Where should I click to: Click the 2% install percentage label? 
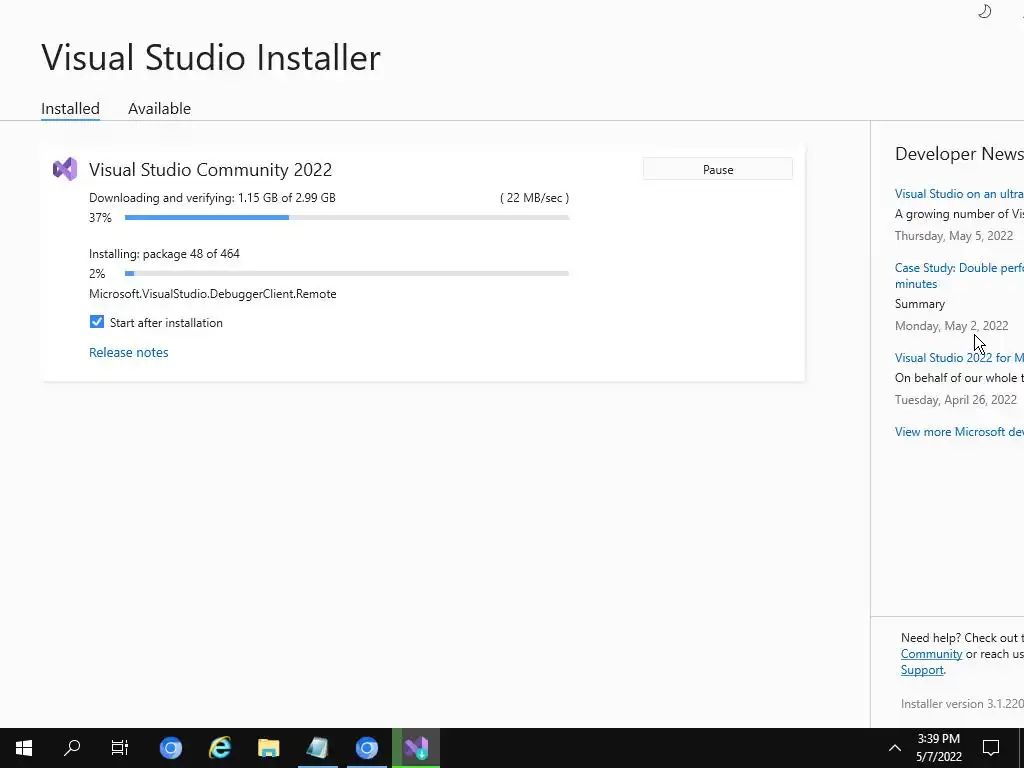pyautogui.click(x=97, y=273)
